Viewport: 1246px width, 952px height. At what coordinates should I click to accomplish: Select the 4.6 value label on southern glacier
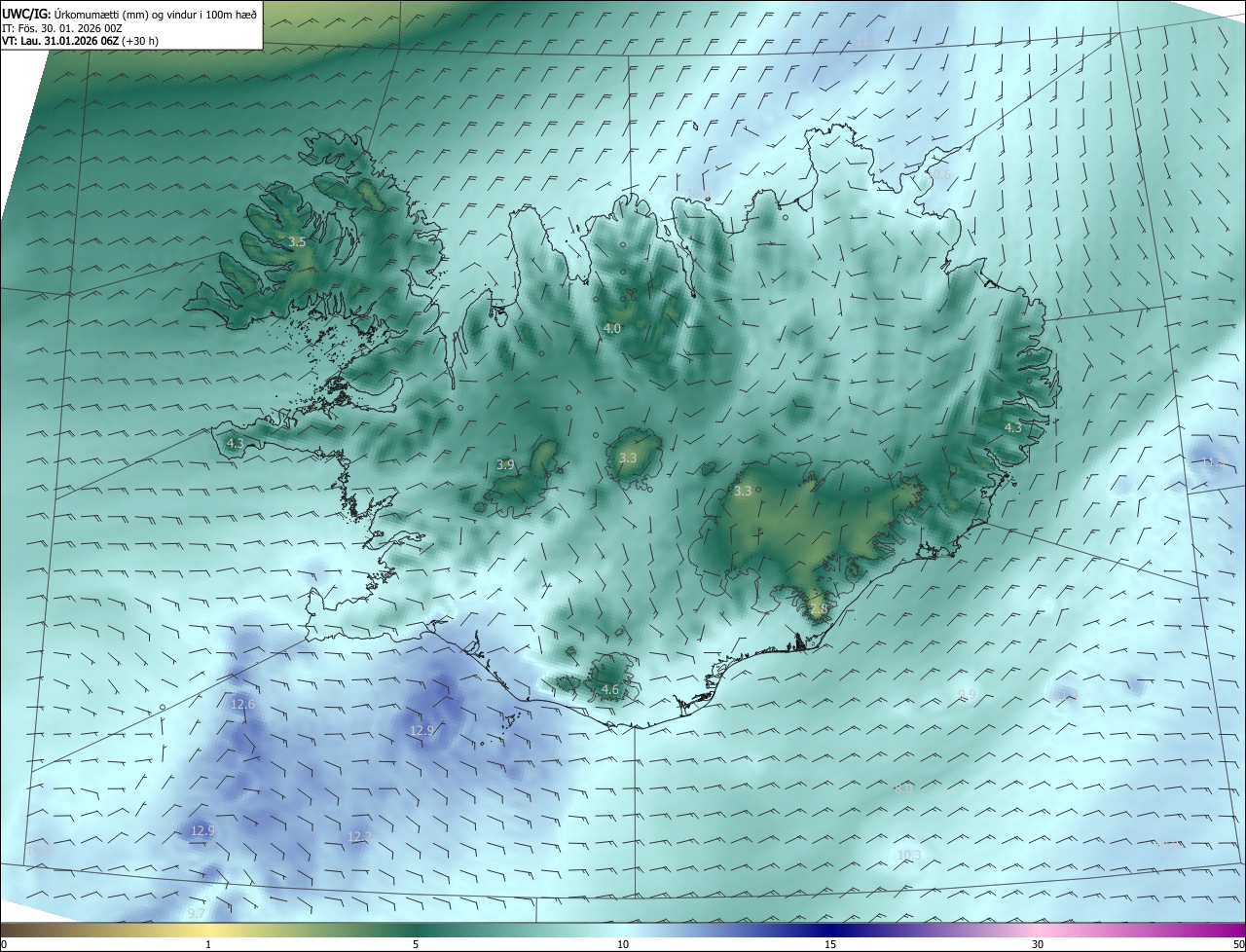pos(610,690)
